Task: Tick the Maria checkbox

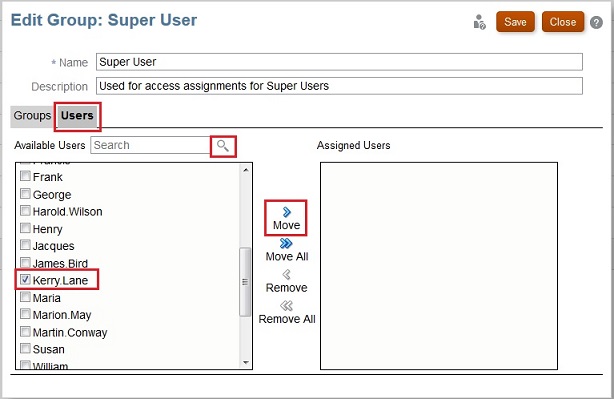Action: [x=25, y=297]
